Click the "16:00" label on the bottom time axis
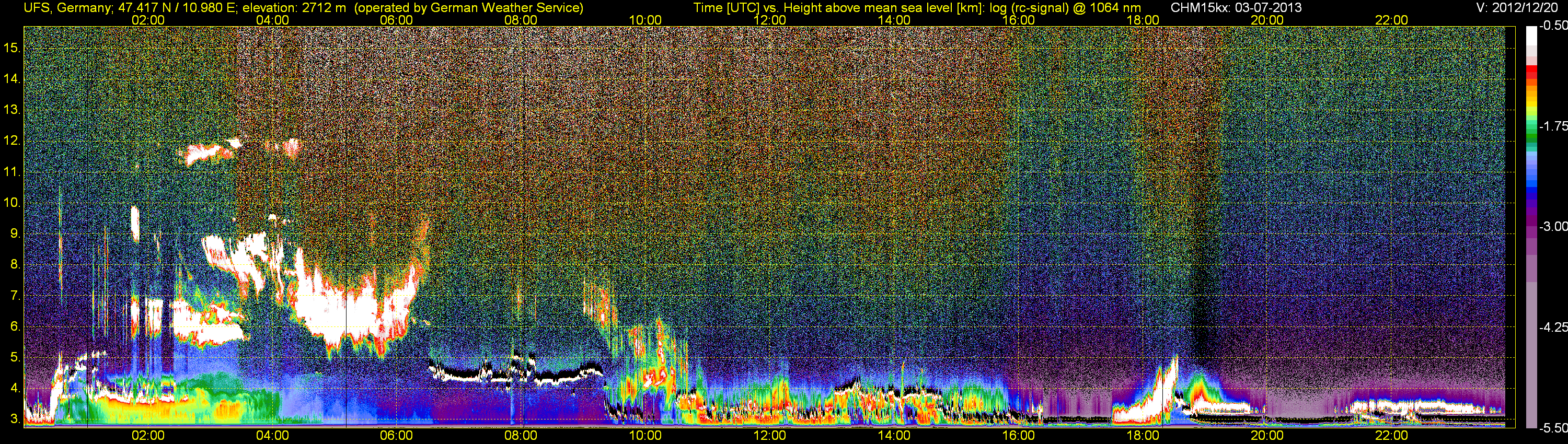 point(1018,436)
